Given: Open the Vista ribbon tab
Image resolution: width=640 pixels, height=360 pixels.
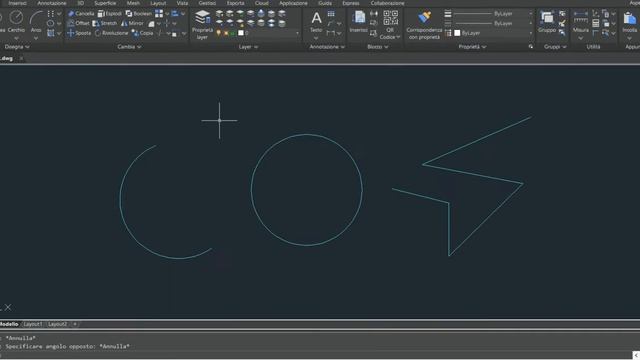Looking at the screenshot, I should (182, 3).
